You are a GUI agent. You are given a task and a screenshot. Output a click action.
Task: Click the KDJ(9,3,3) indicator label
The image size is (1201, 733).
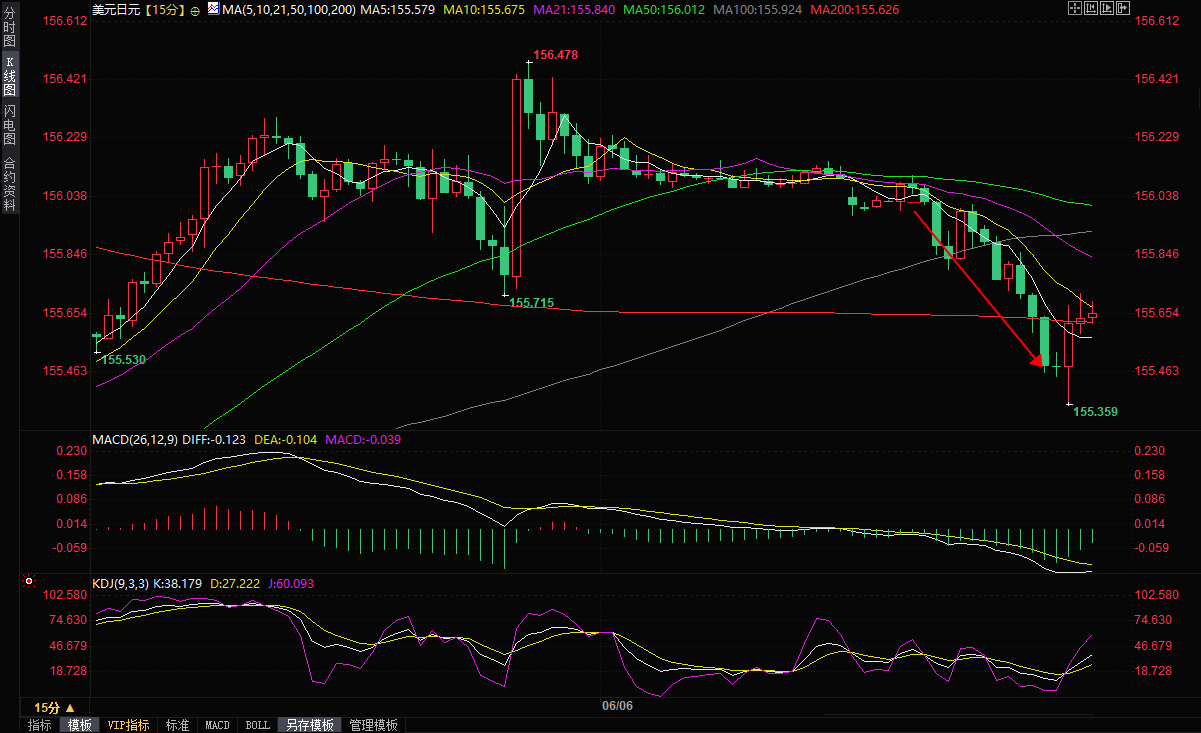[120, 582]
